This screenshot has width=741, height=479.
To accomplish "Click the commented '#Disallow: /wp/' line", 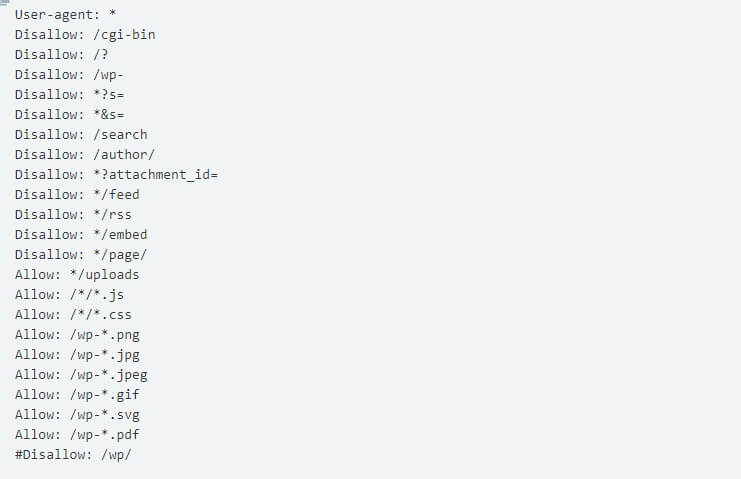I will (73, 454).
